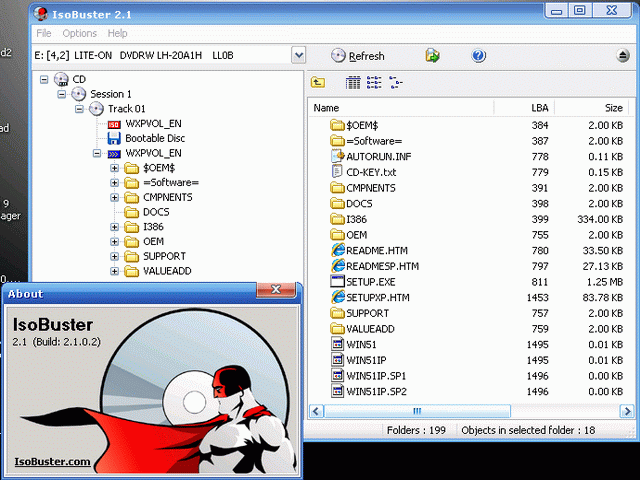Select DOCS folder icon in file list
This screenshot has height=480, width=640.
pos(337,203)
